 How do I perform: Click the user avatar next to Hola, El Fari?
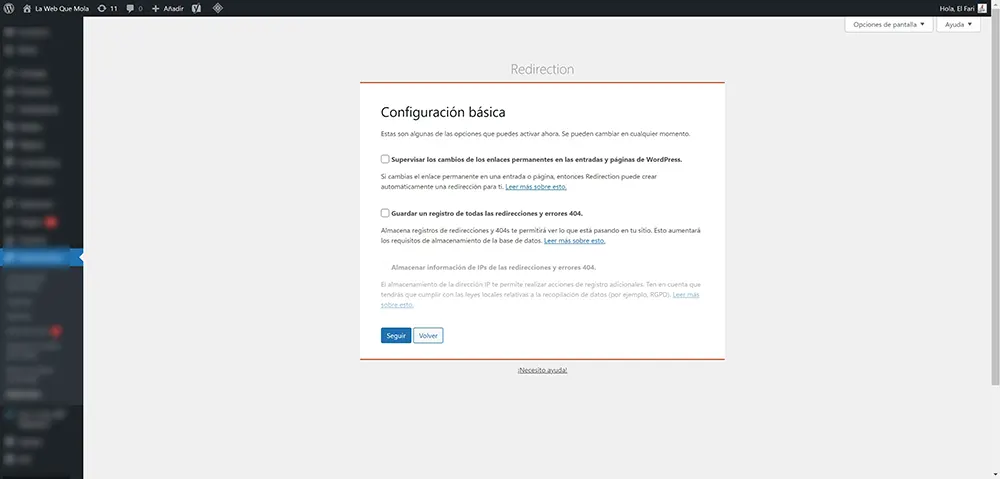pyautogui.click(x=982, y=8)
